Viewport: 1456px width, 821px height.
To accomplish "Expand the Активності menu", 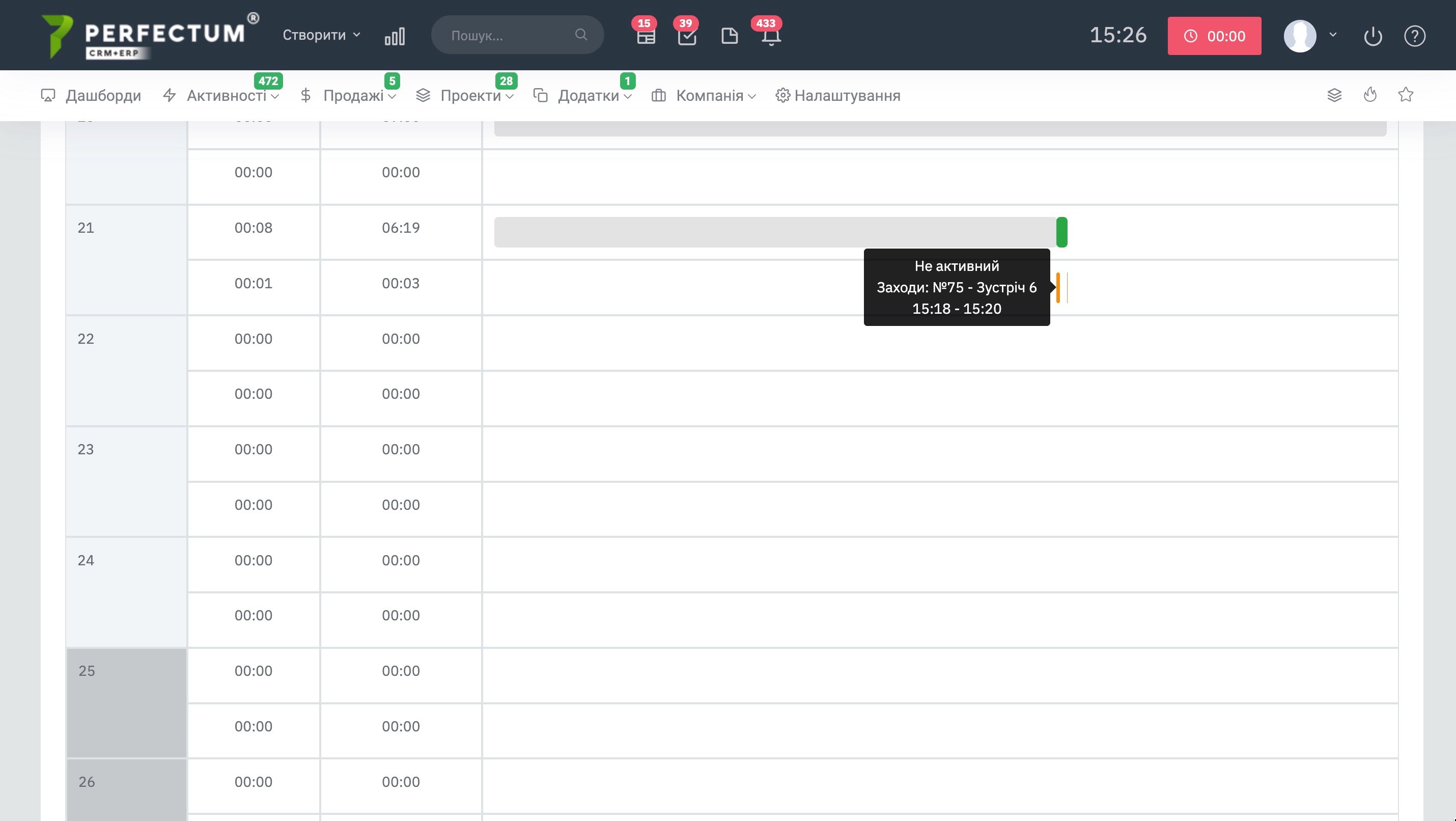I will tap(232, 96).
